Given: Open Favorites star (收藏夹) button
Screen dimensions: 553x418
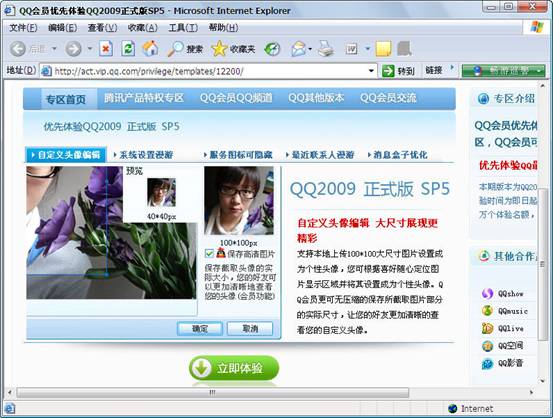Looking at the screenshot, I should 233,49.
